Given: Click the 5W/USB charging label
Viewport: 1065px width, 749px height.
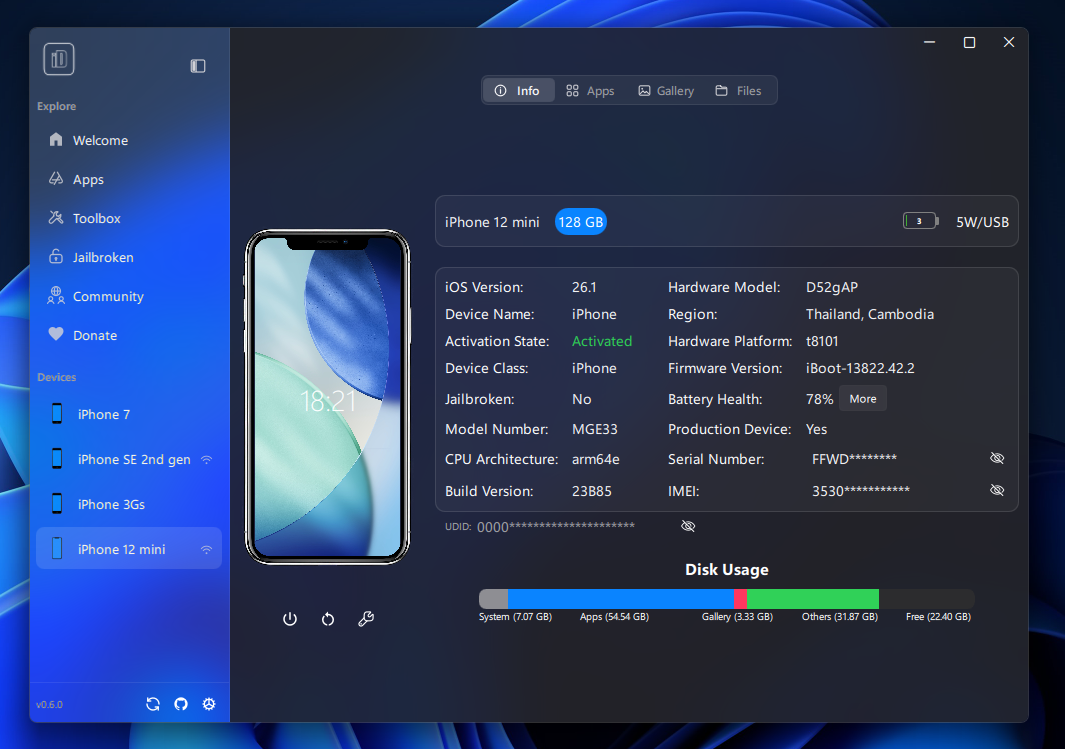Looking at the screenshot, I should click(982, 222).
